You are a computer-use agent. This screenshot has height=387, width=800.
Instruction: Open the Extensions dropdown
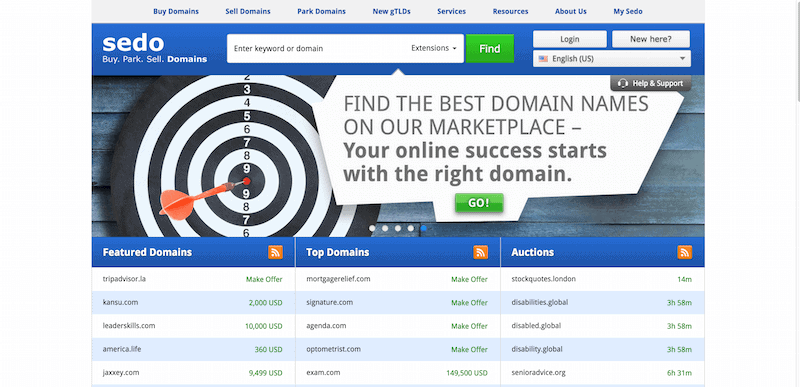click(x=434, y=48)
